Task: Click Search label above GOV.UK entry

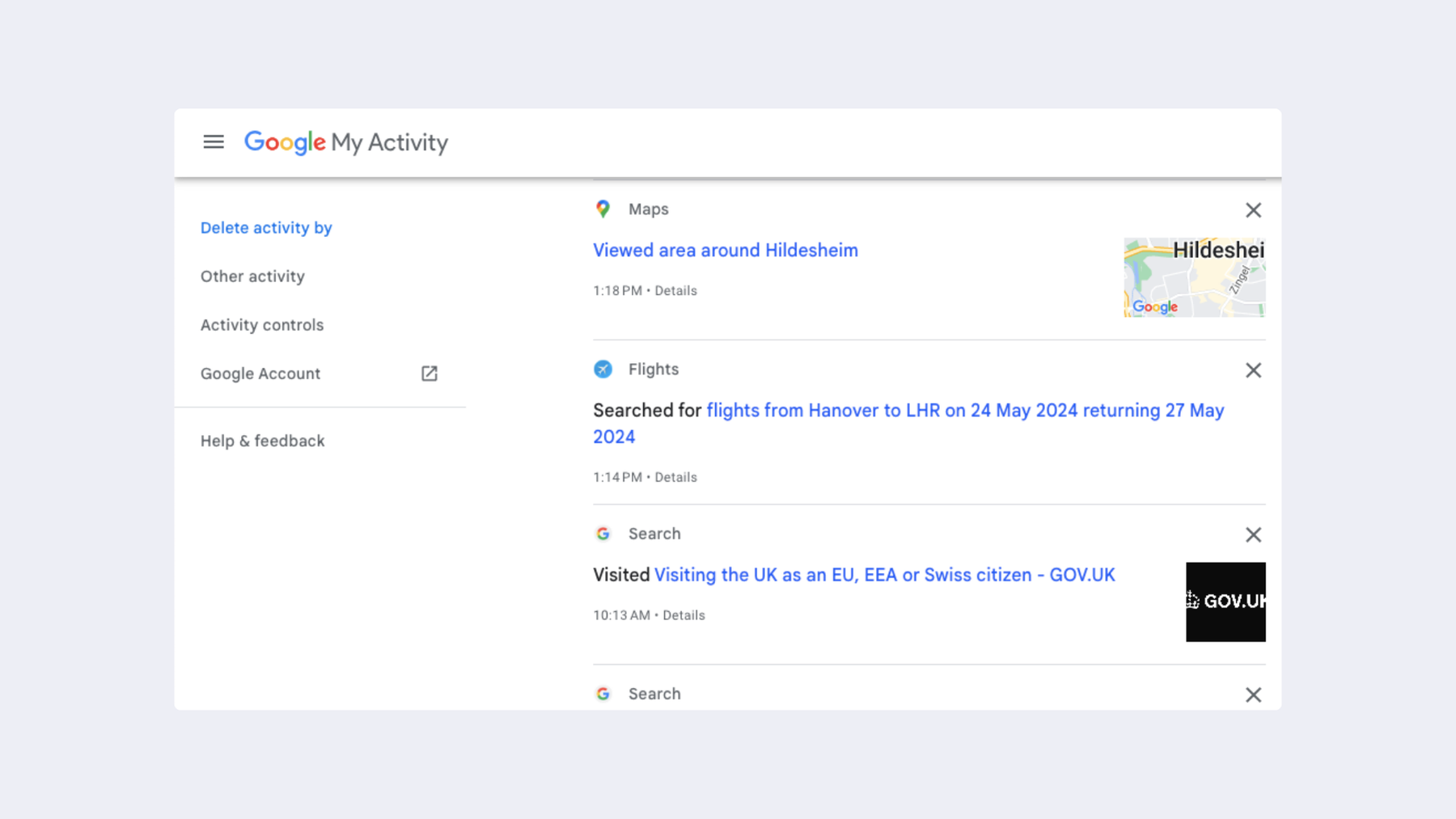Action: pos(654,534)
